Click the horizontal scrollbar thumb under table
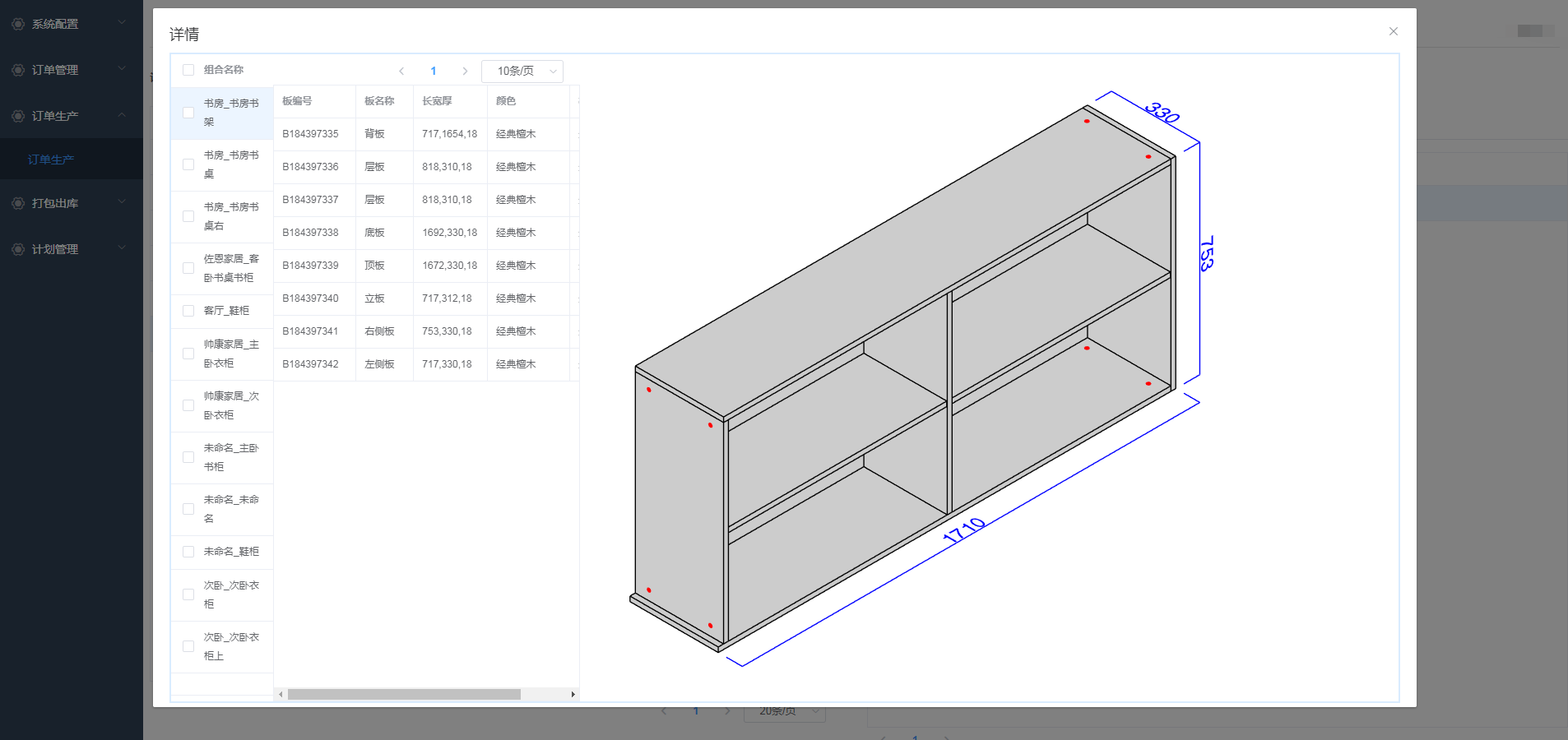The width and height of the screenshot is (1568, 740). 404,695
